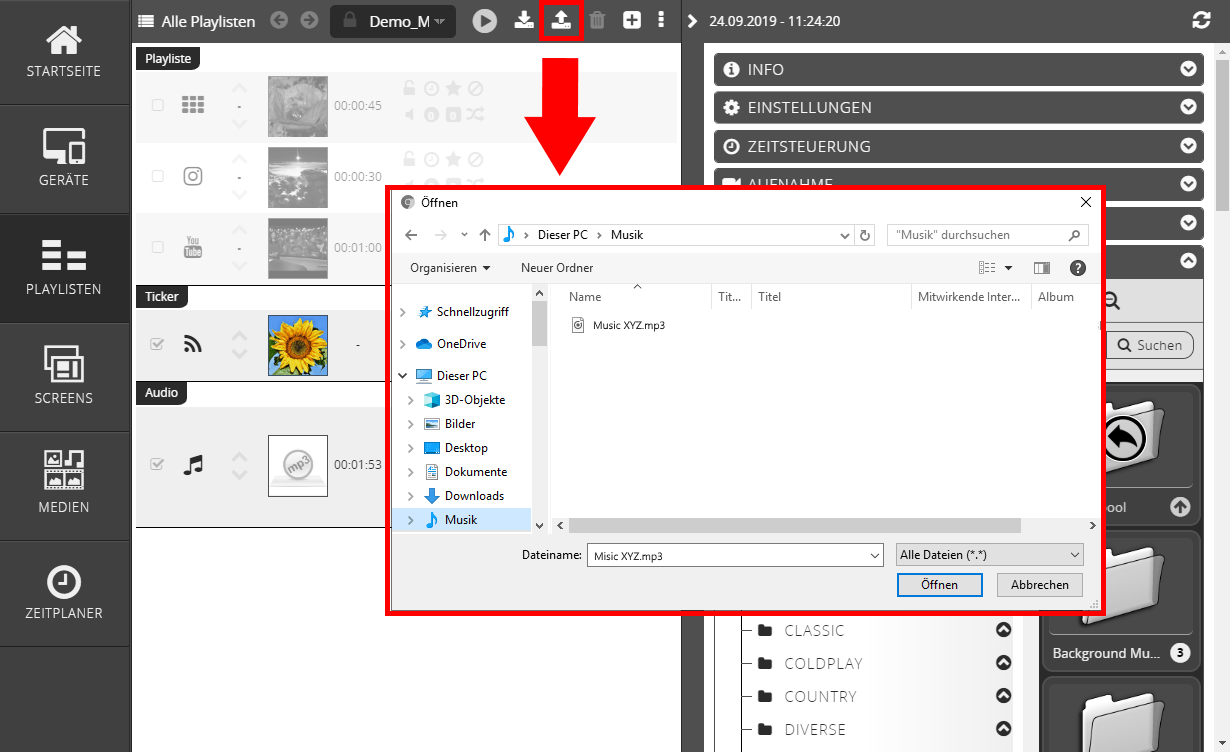Screen dimensions: 1230x752
Task: Toggle checkbox for the Ticker RSS entry
Action: pyautogui.click(x=157, y=344)
